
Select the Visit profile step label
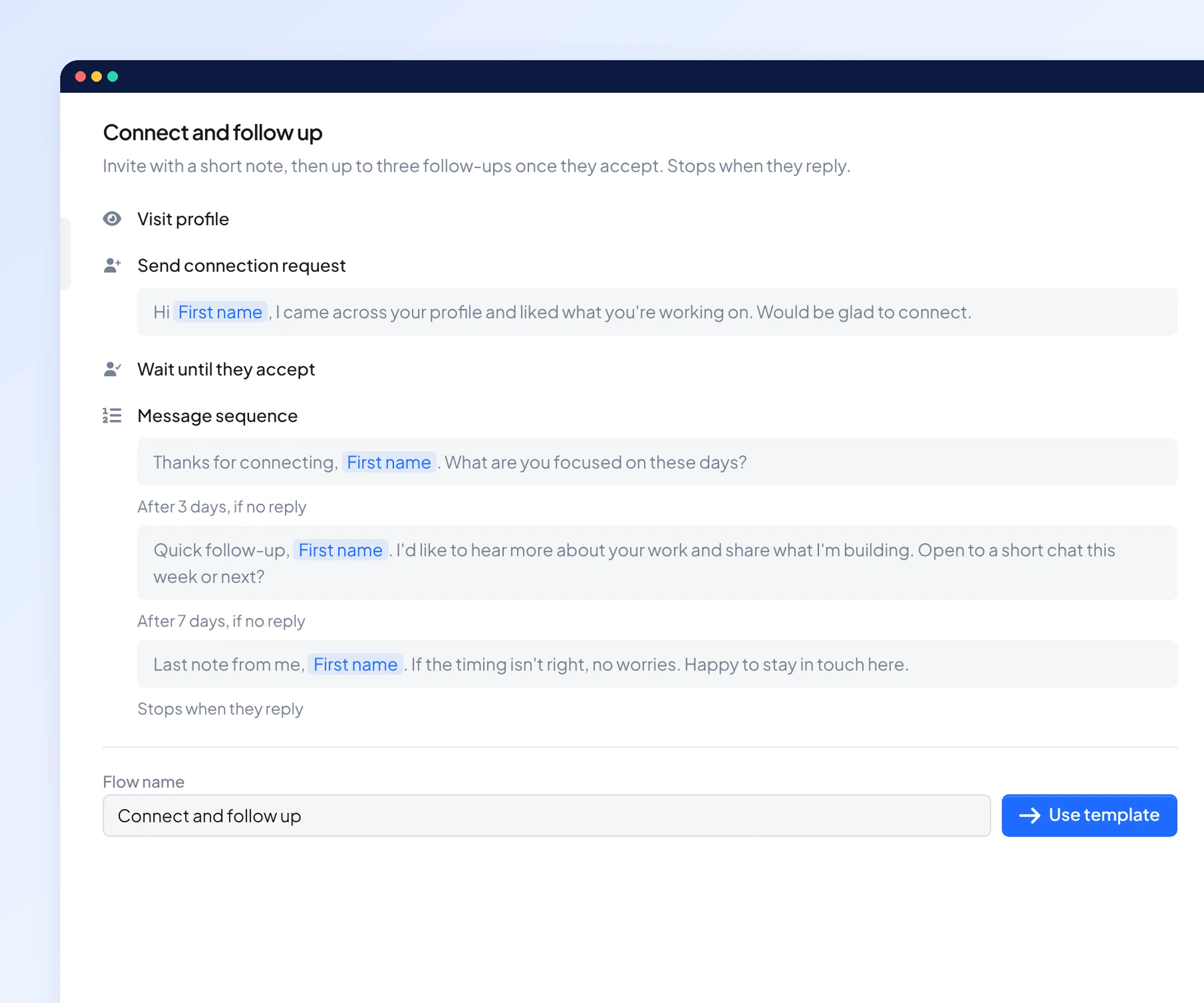pos(183,219)
